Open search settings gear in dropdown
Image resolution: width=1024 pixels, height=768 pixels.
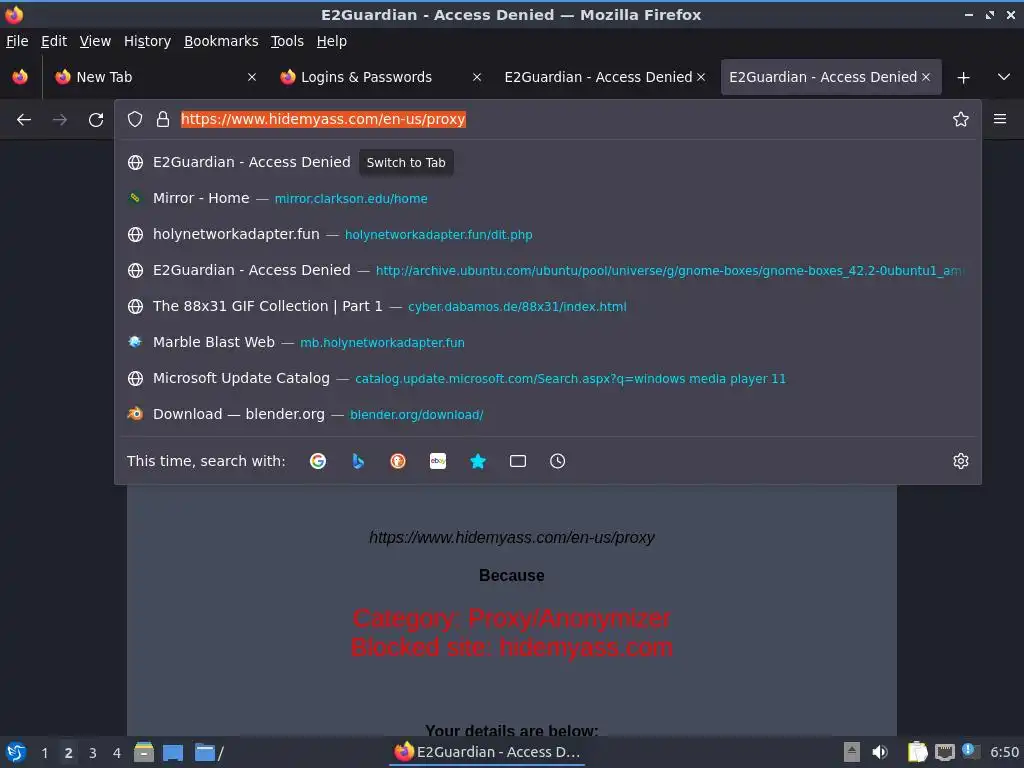click(960, 461)
